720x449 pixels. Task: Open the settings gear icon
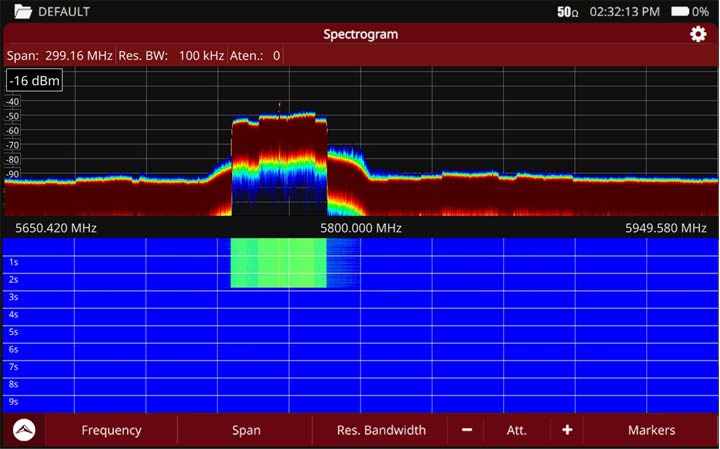click(698, 34)
